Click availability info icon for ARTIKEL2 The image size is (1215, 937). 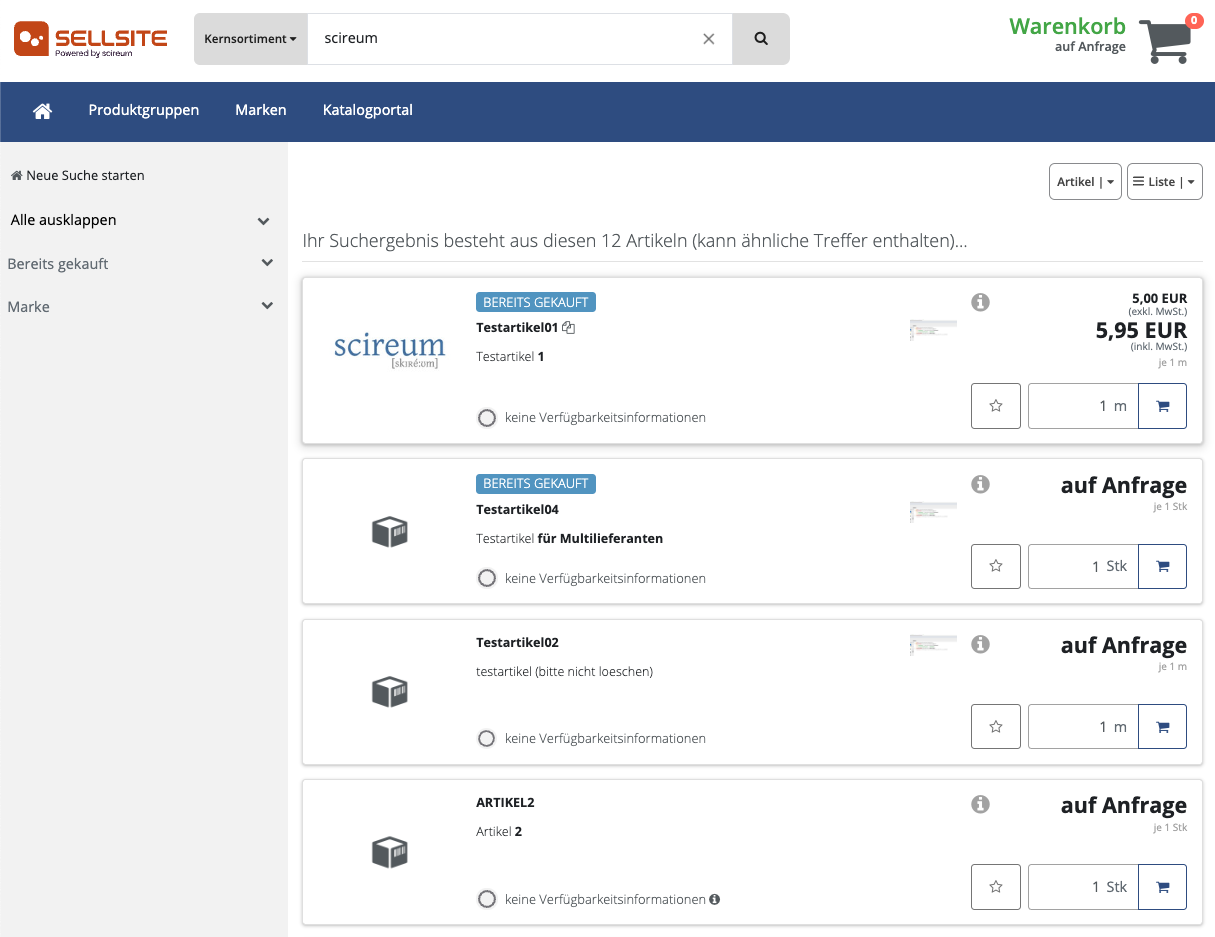(x=715, y=899)
